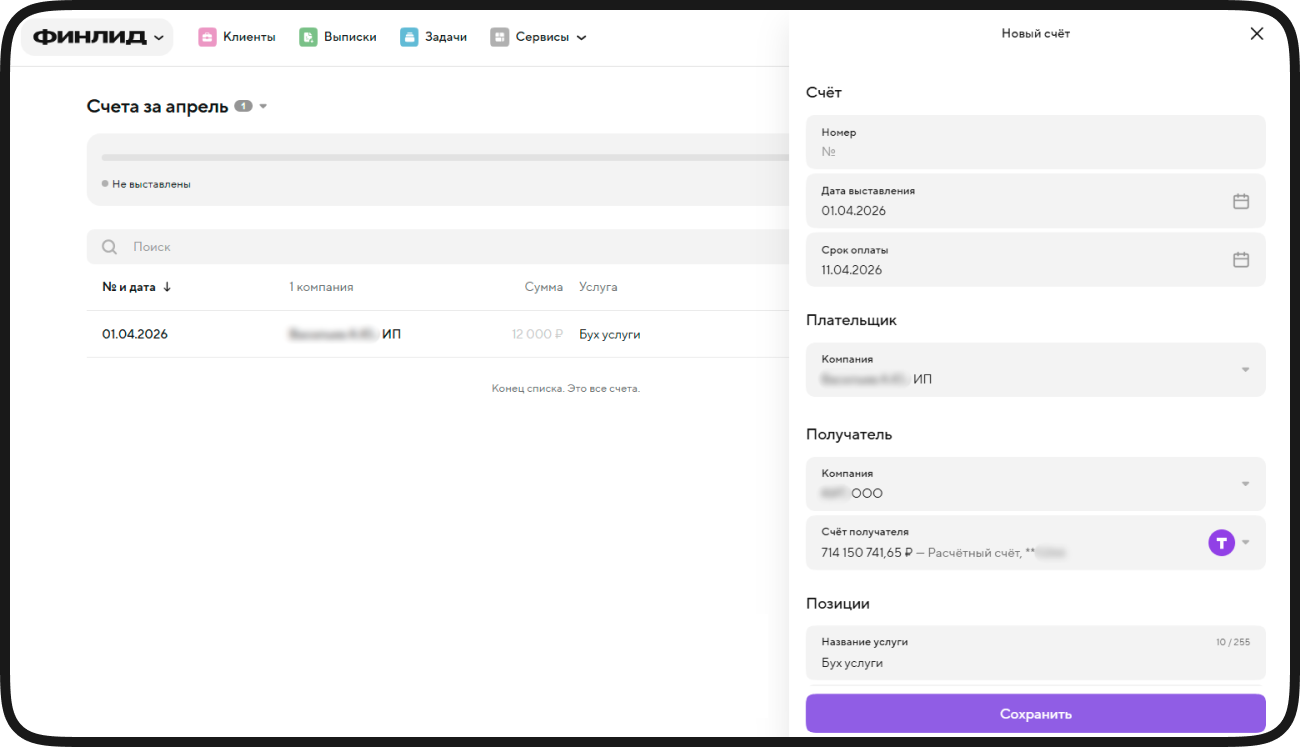
Task: Click the Дата выставления field
Action: [1036, 201]
